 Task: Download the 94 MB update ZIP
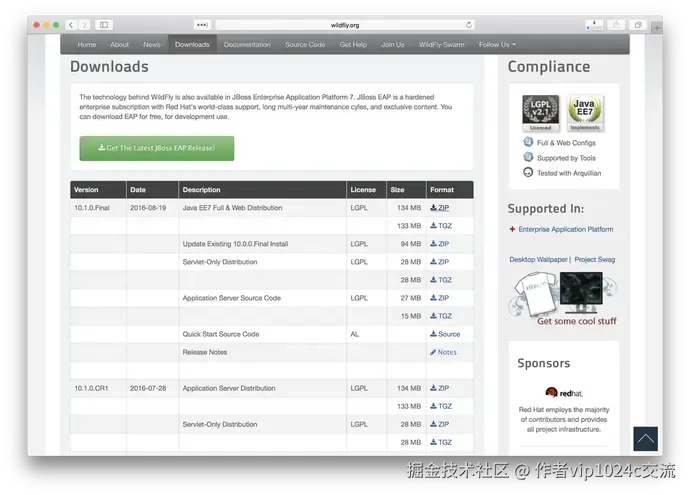[440, 244]
